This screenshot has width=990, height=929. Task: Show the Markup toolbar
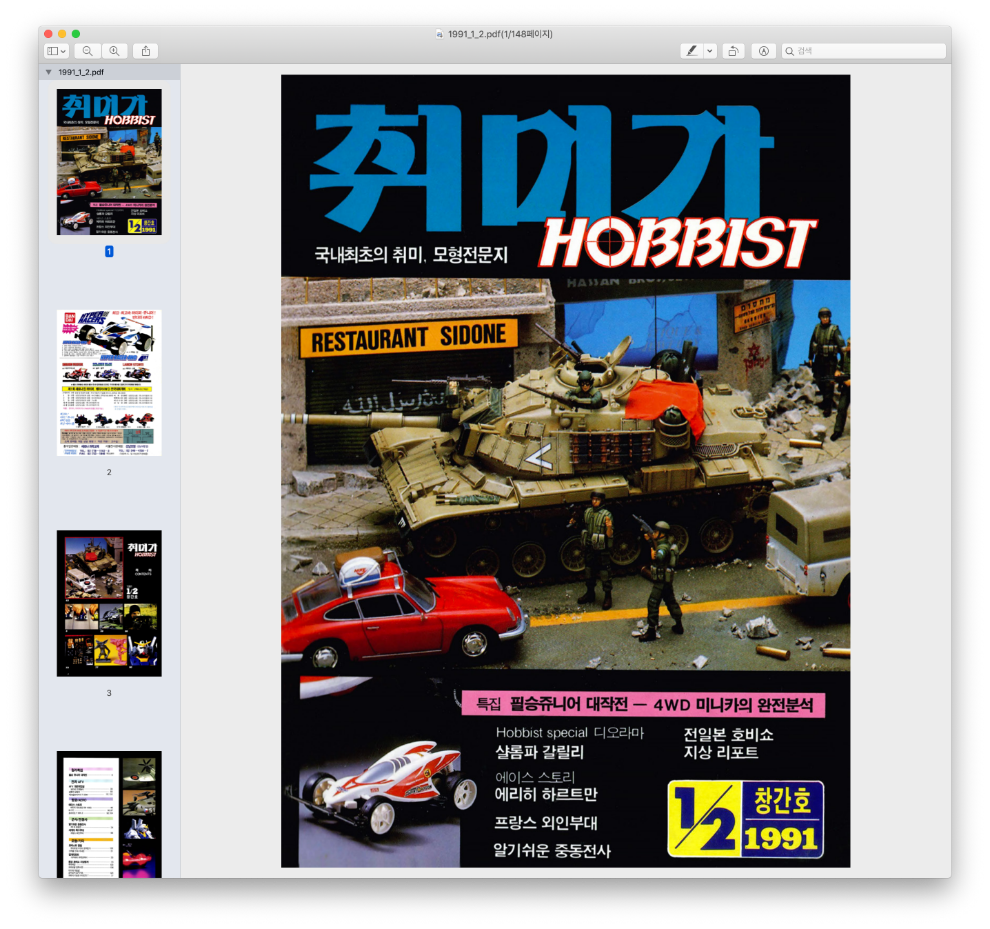coord(763,51)
